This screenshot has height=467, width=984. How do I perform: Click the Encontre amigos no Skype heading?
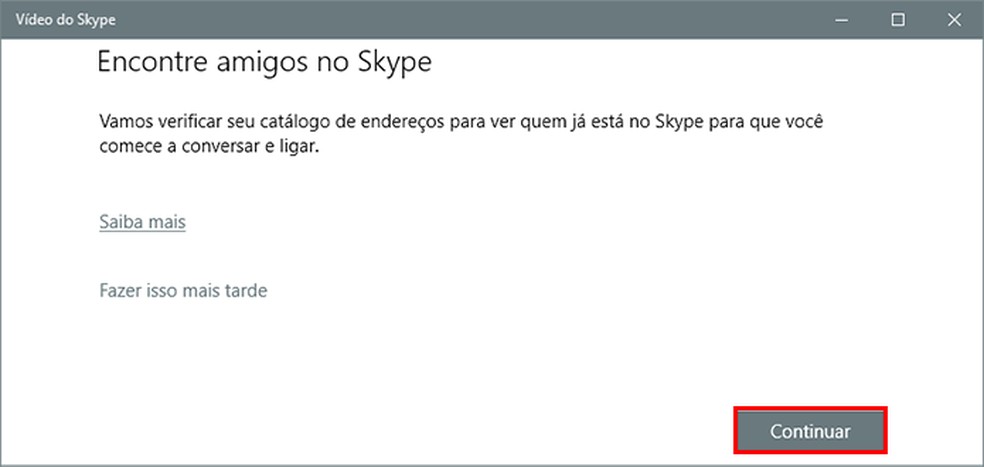pyautogui.click(x=263, y=63)
